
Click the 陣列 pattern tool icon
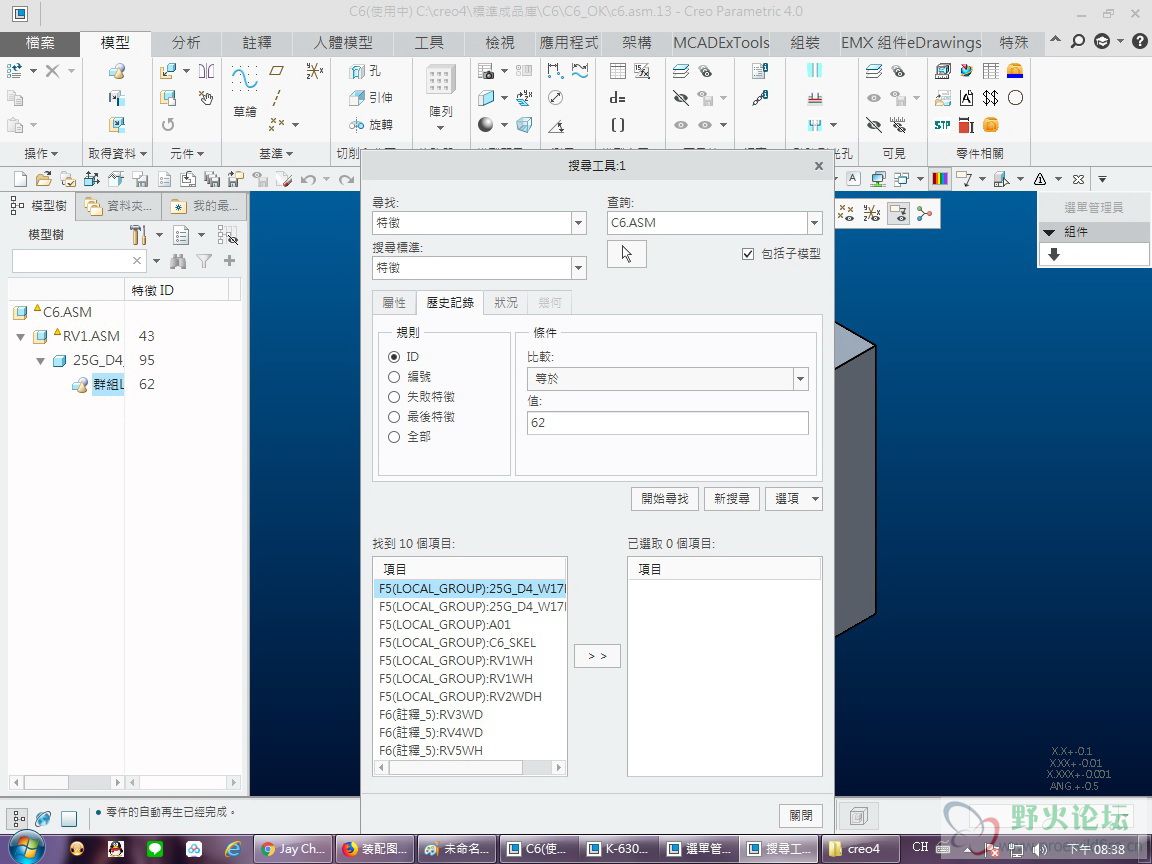[440, 81]
